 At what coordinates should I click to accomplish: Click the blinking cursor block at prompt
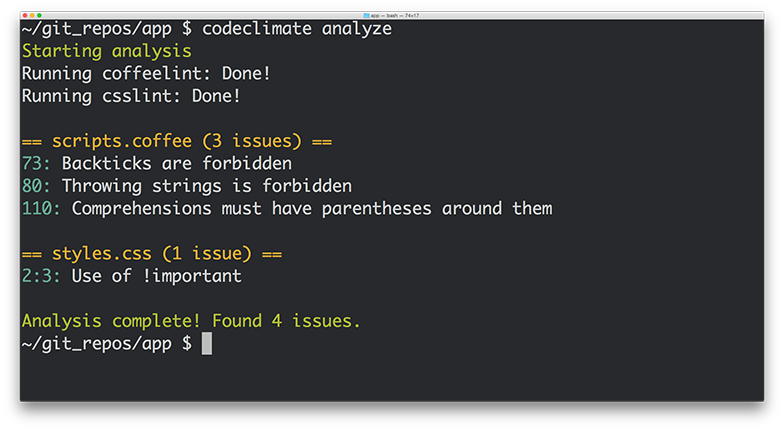(x=207, y=343)
